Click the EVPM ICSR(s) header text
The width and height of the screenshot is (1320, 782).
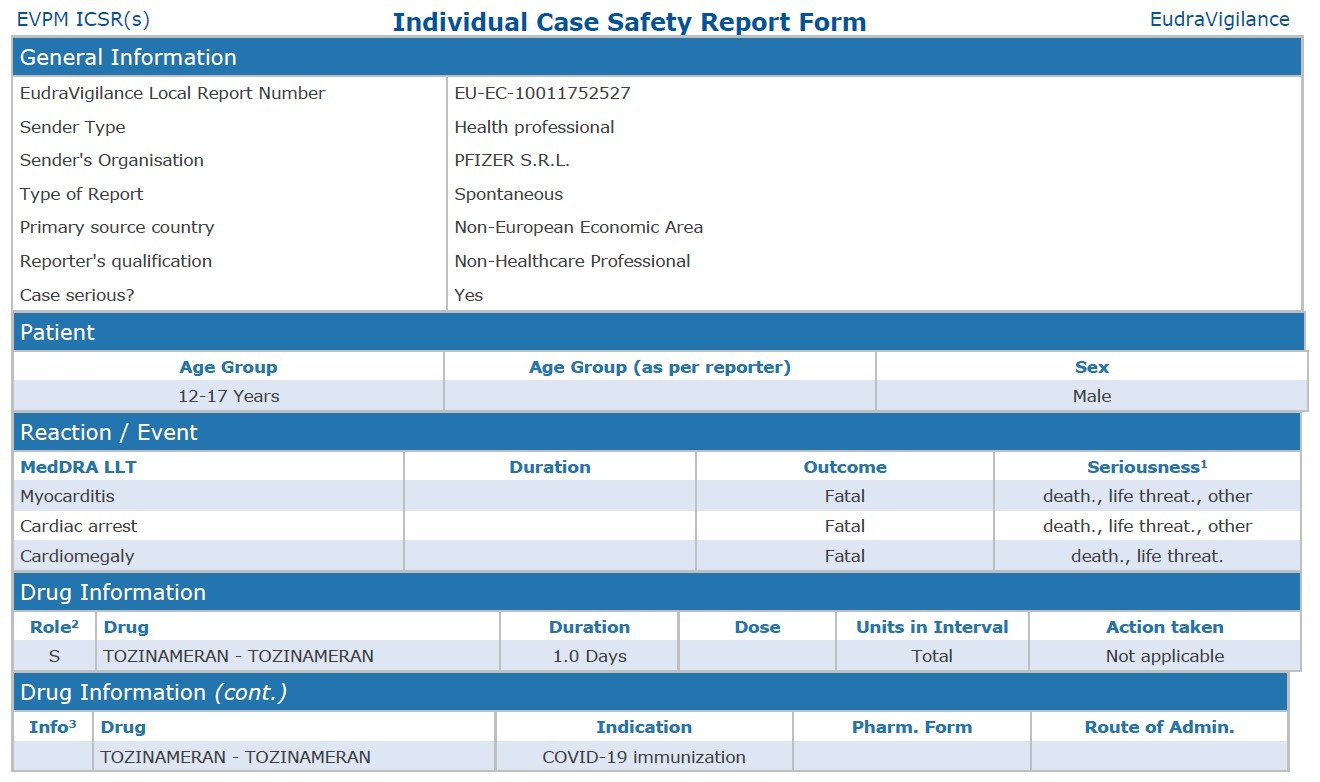coord(84,19)
